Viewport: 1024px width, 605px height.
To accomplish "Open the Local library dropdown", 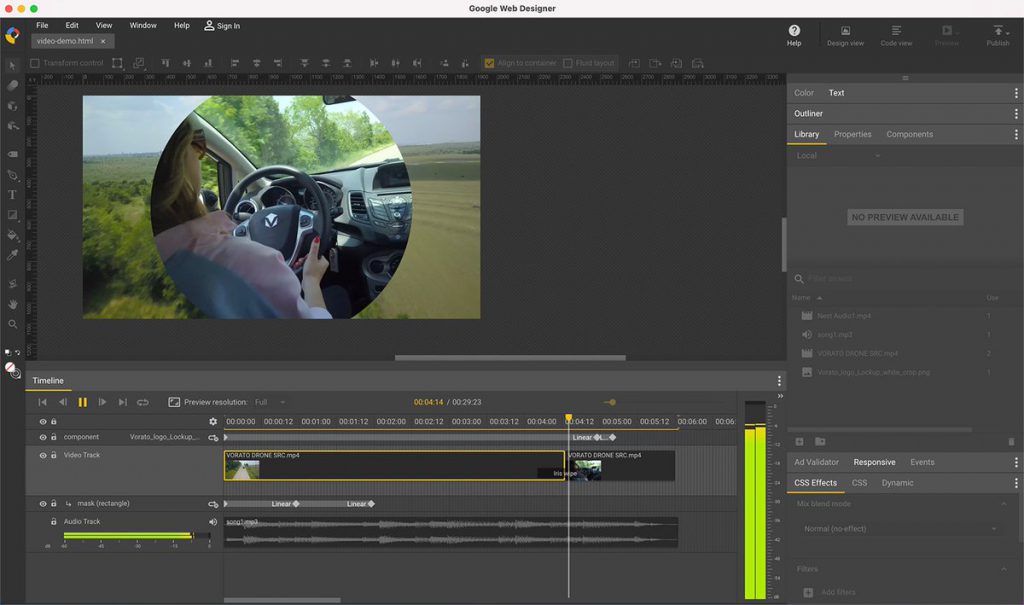I will point(838,155).
